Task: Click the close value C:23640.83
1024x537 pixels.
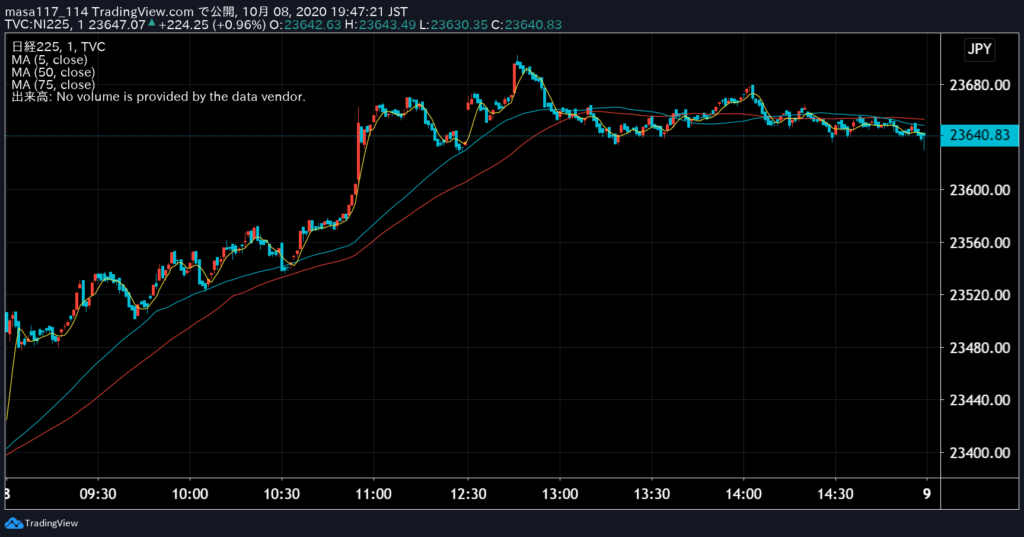Action: (x=526, y=25)
